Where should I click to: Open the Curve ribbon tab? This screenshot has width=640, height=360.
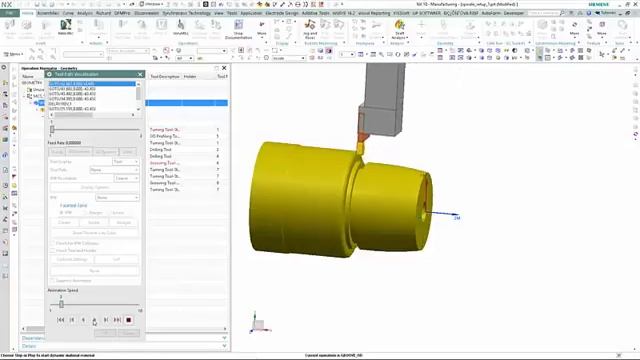click(68, 13)
